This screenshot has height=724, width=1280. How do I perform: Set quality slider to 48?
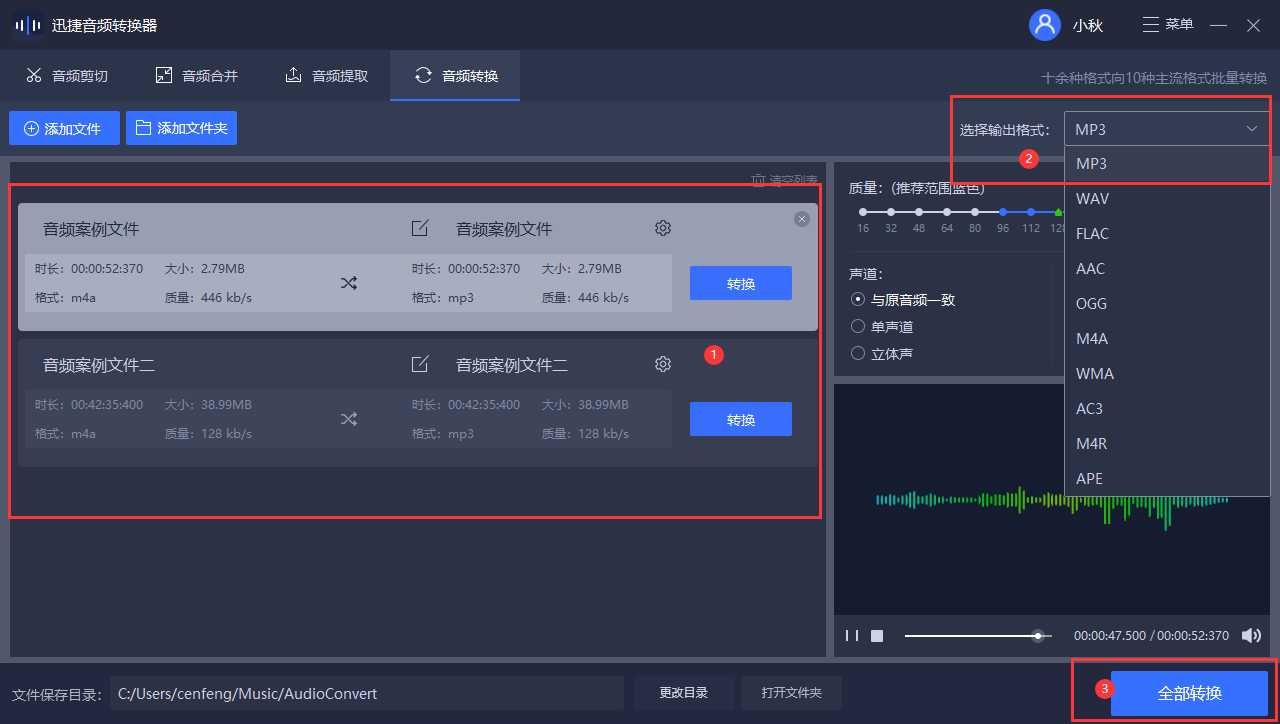point(919,212)
